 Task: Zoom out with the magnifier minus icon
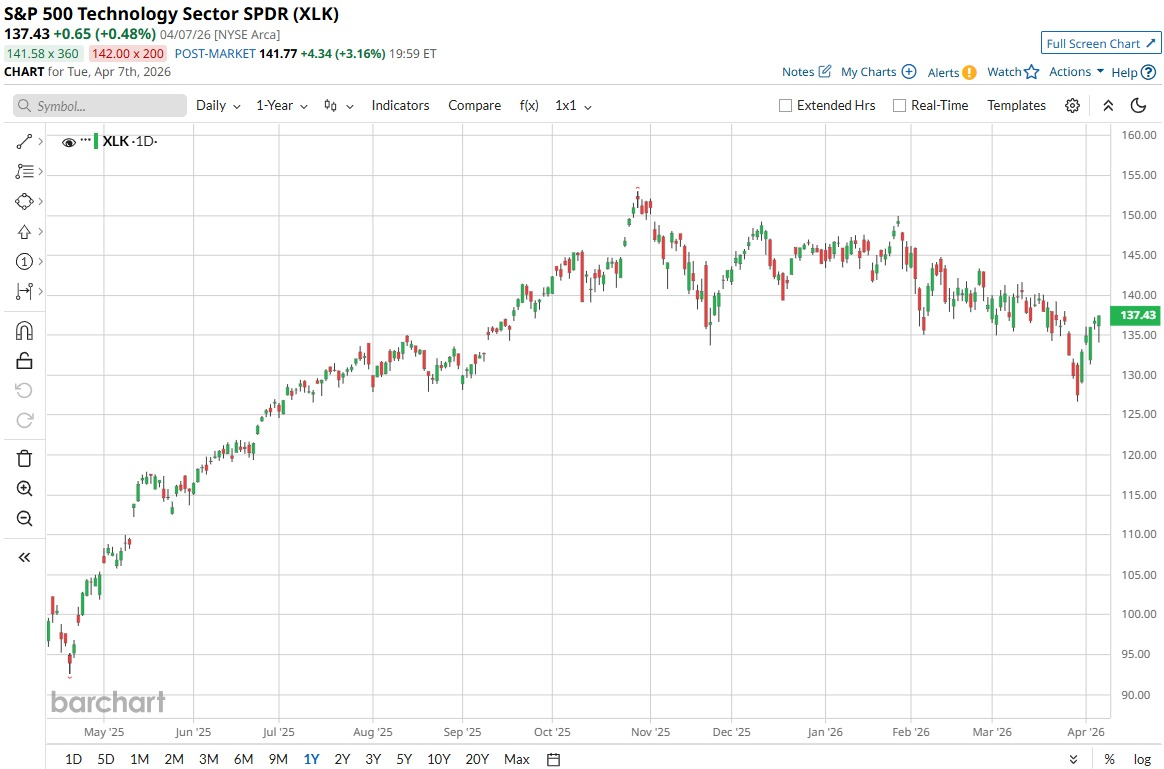pos(25,518)
